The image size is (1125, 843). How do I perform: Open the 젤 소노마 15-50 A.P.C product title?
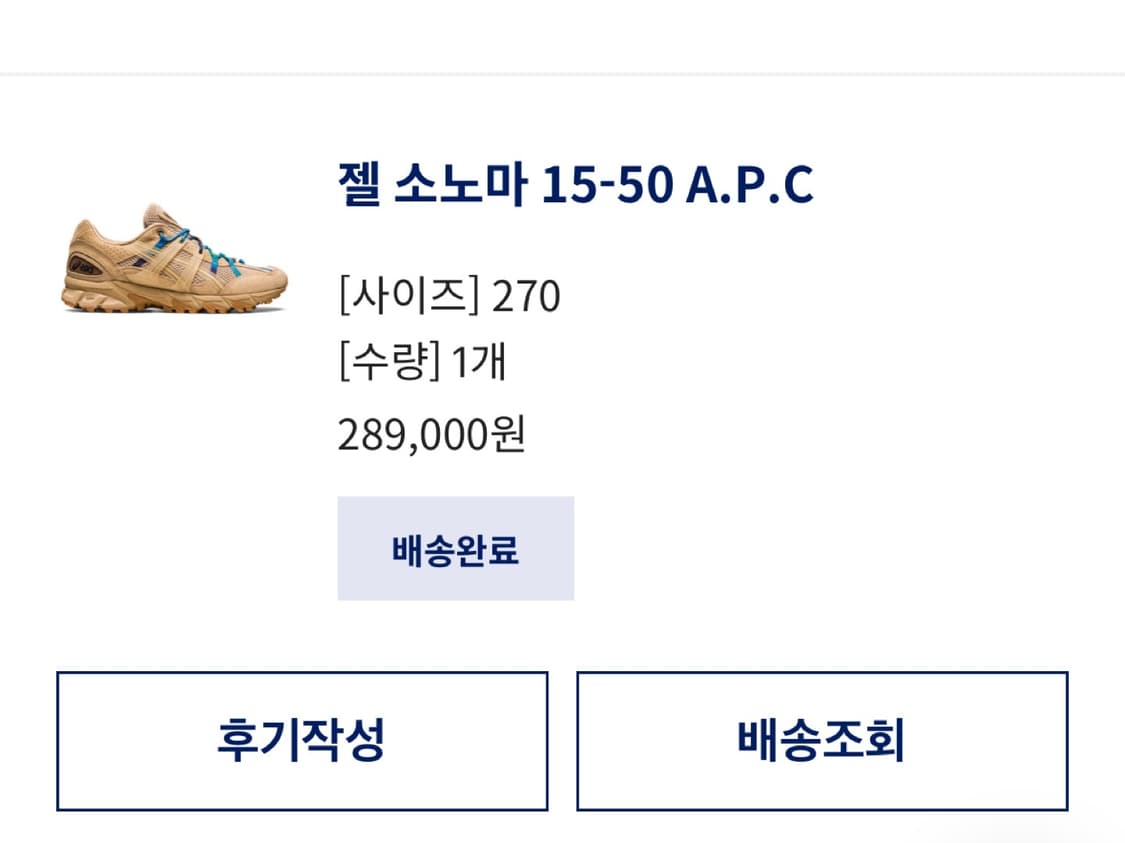(x=576, y=185)
